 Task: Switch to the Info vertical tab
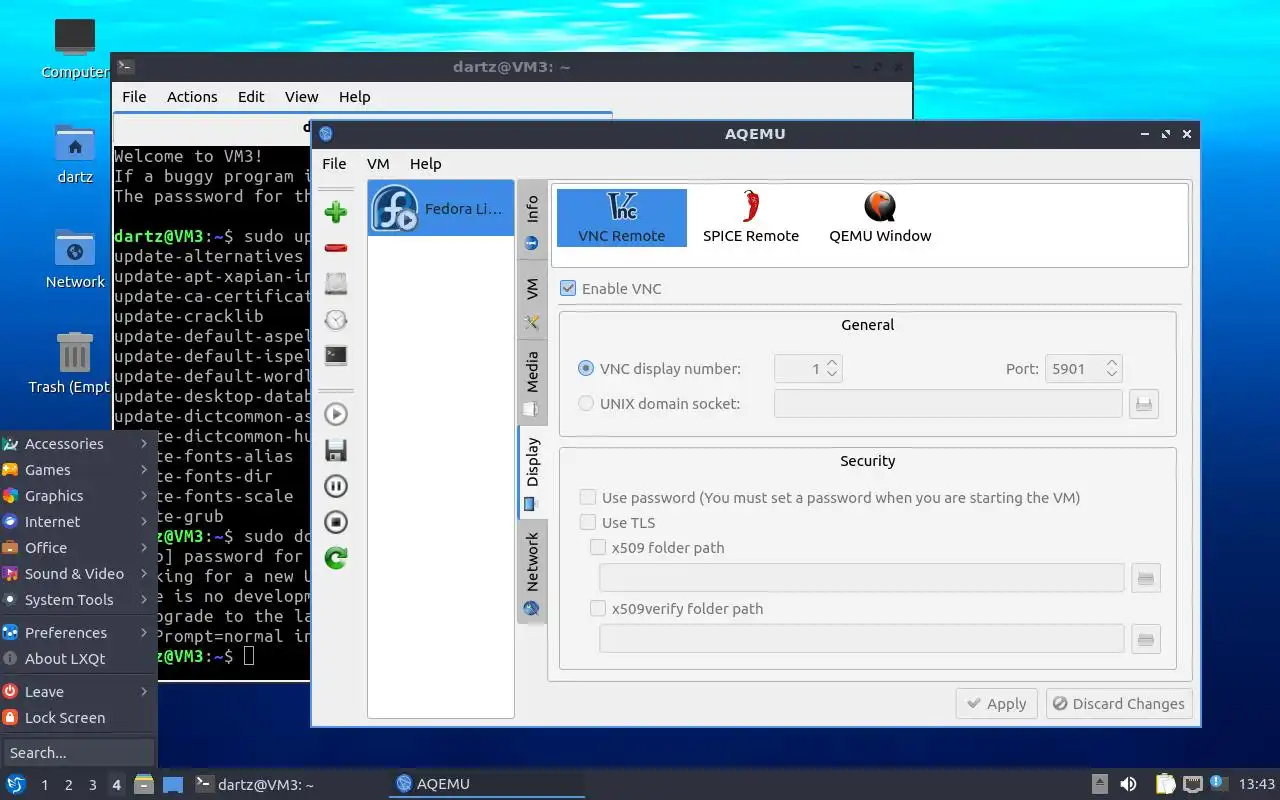coord(532,222)
